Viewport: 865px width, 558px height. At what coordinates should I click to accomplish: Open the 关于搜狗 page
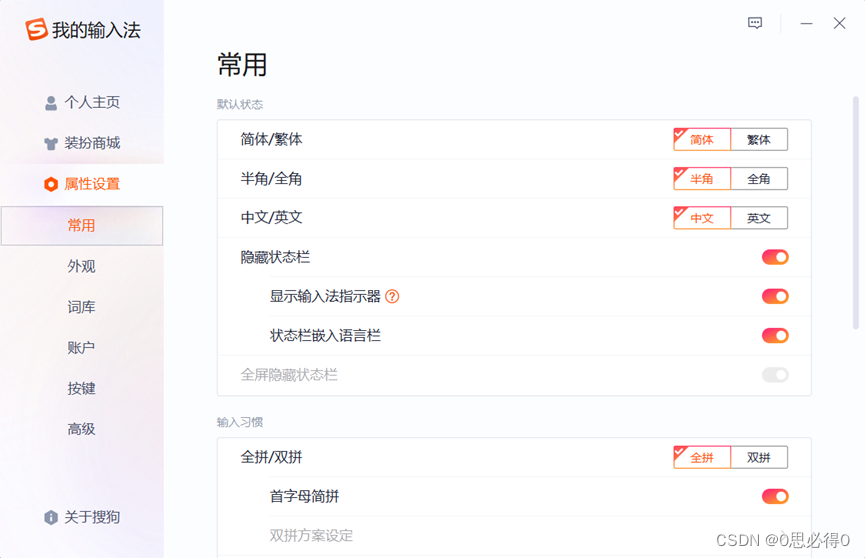pyautogui.click(x=82, y=517)
